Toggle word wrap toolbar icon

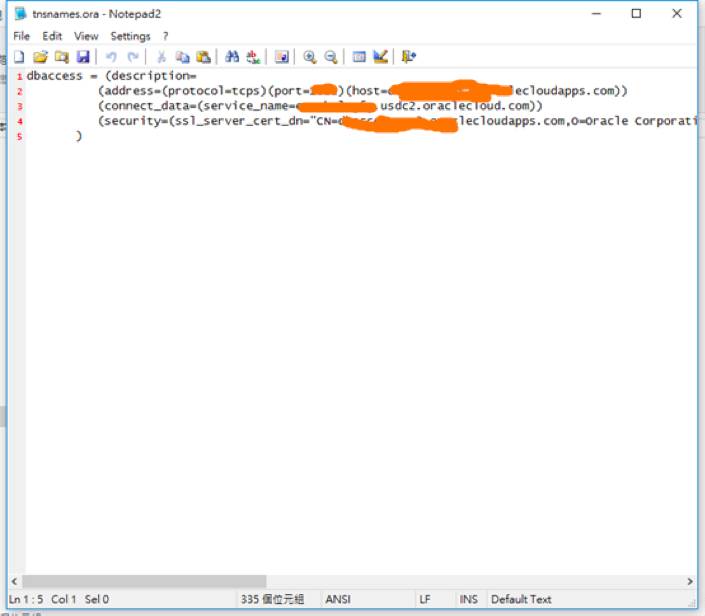tap(281, 57)
